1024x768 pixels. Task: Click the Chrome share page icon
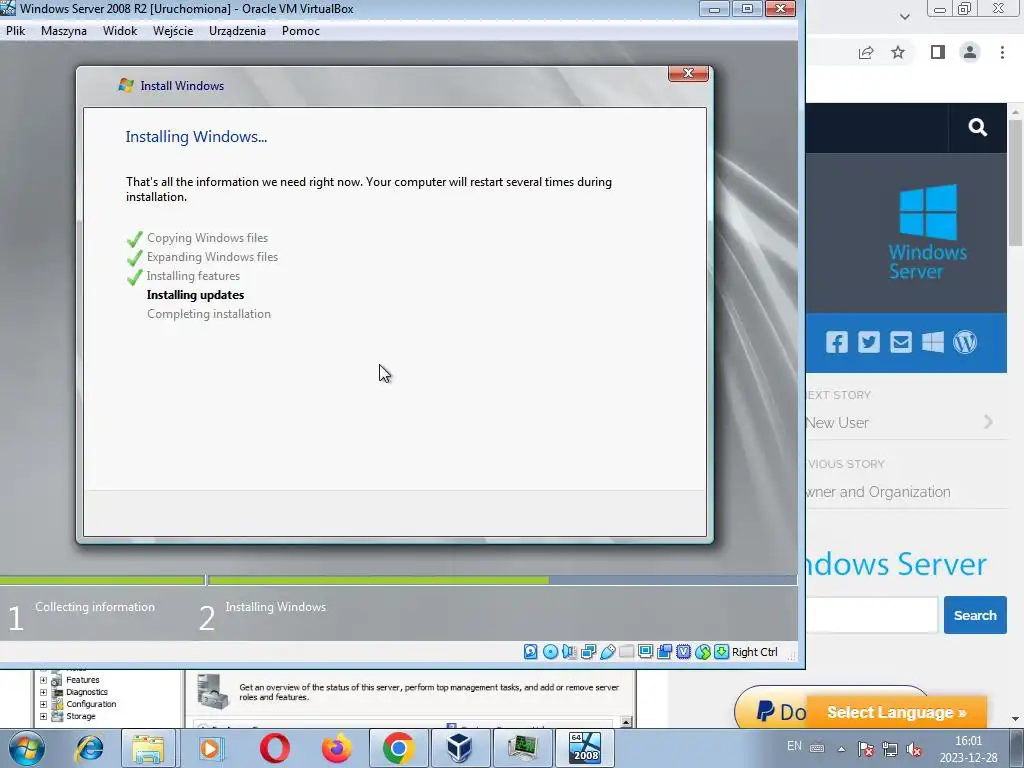tap(866, 52)
